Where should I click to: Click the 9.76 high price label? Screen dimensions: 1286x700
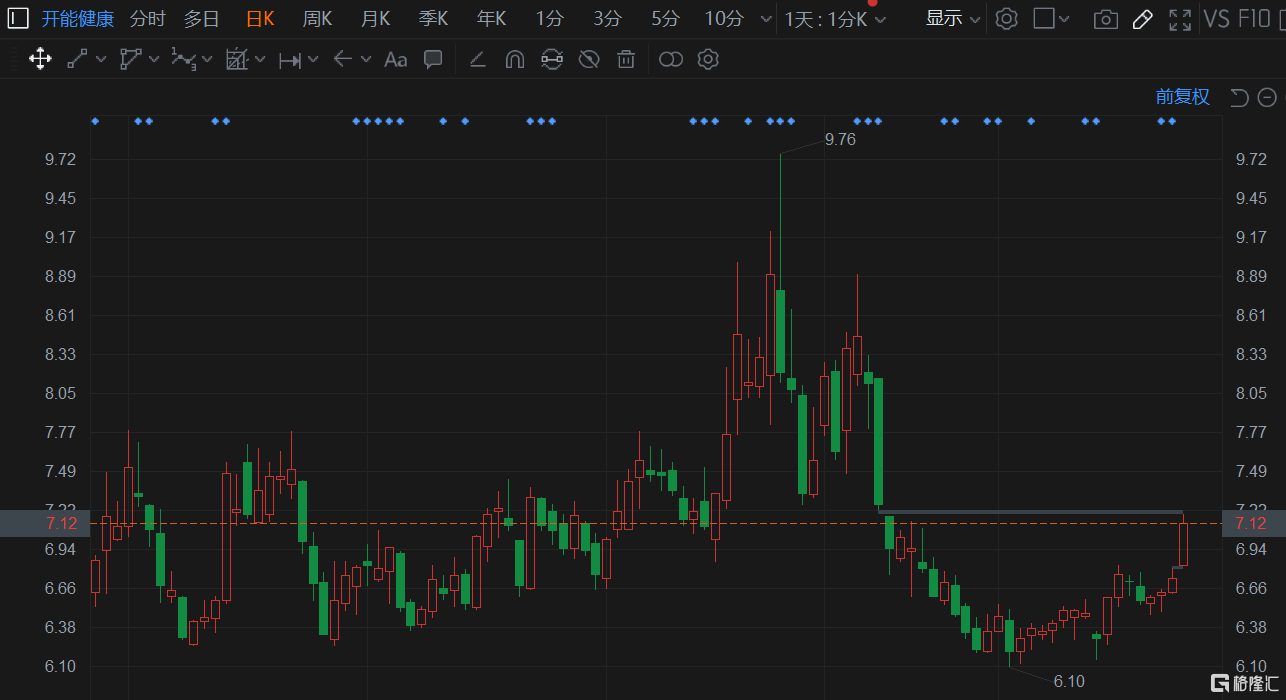tap(840, 140)
